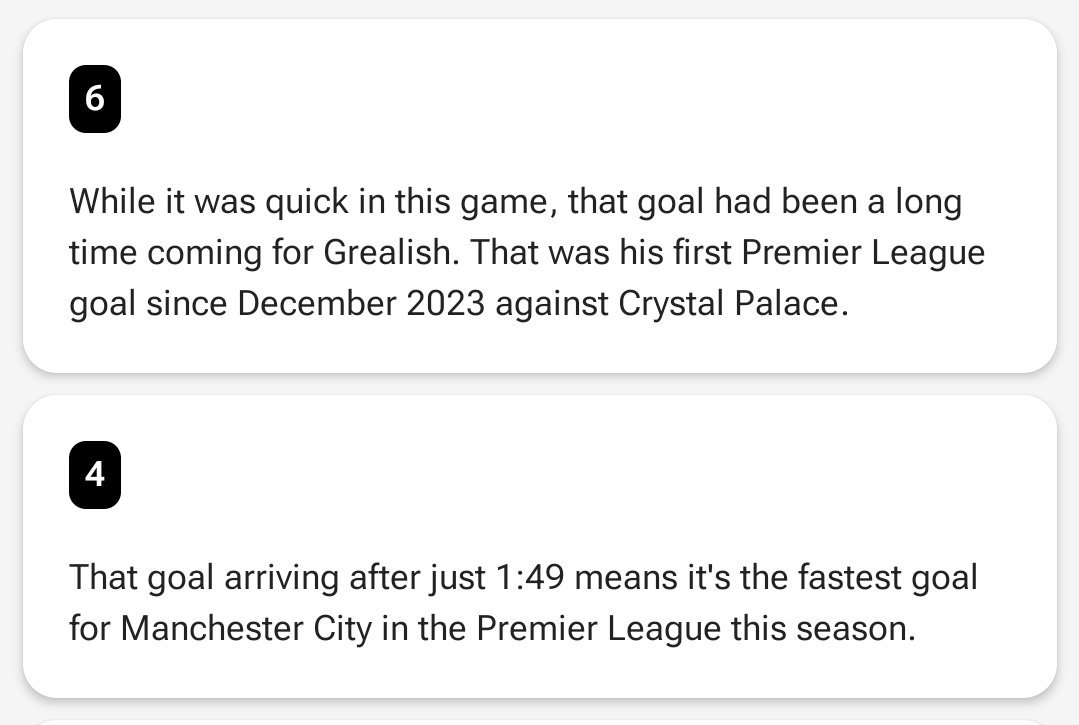Image resolution: width=1079 pixels, height=725 pixels.
Task: Click December 2023 in the first card
Action: 361,303
